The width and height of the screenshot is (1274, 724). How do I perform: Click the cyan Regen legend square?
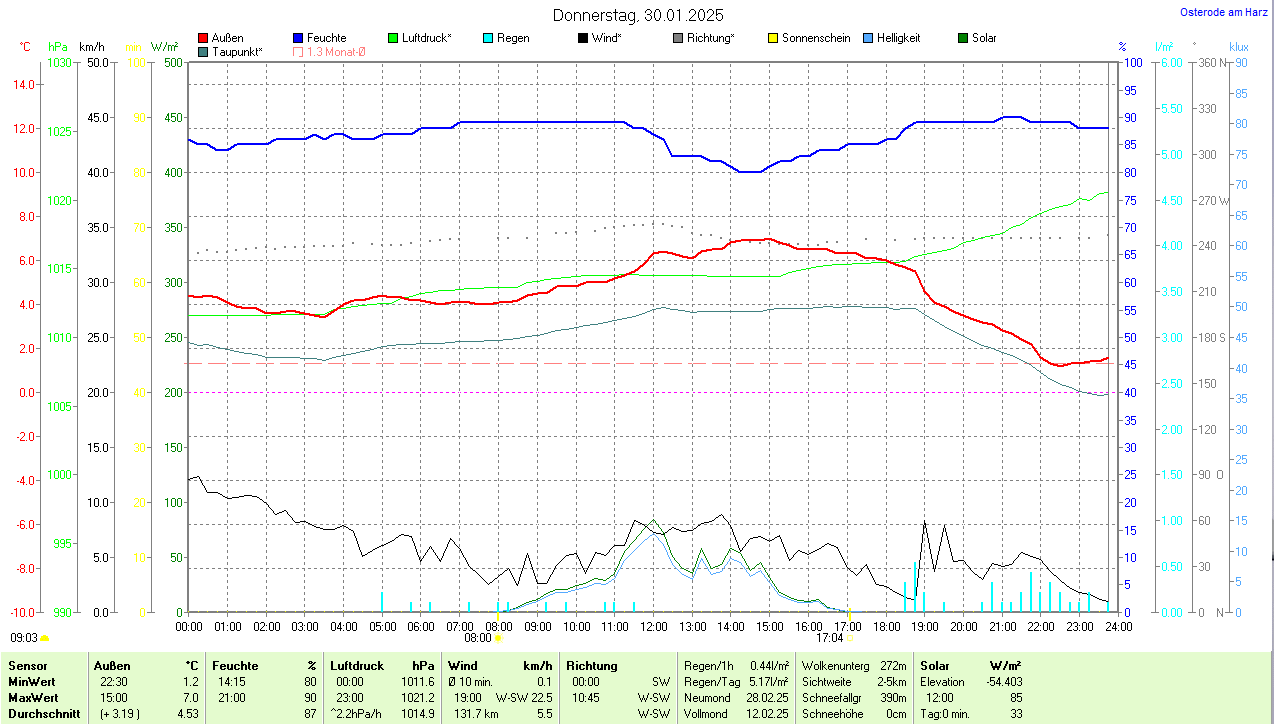(488, 38)
